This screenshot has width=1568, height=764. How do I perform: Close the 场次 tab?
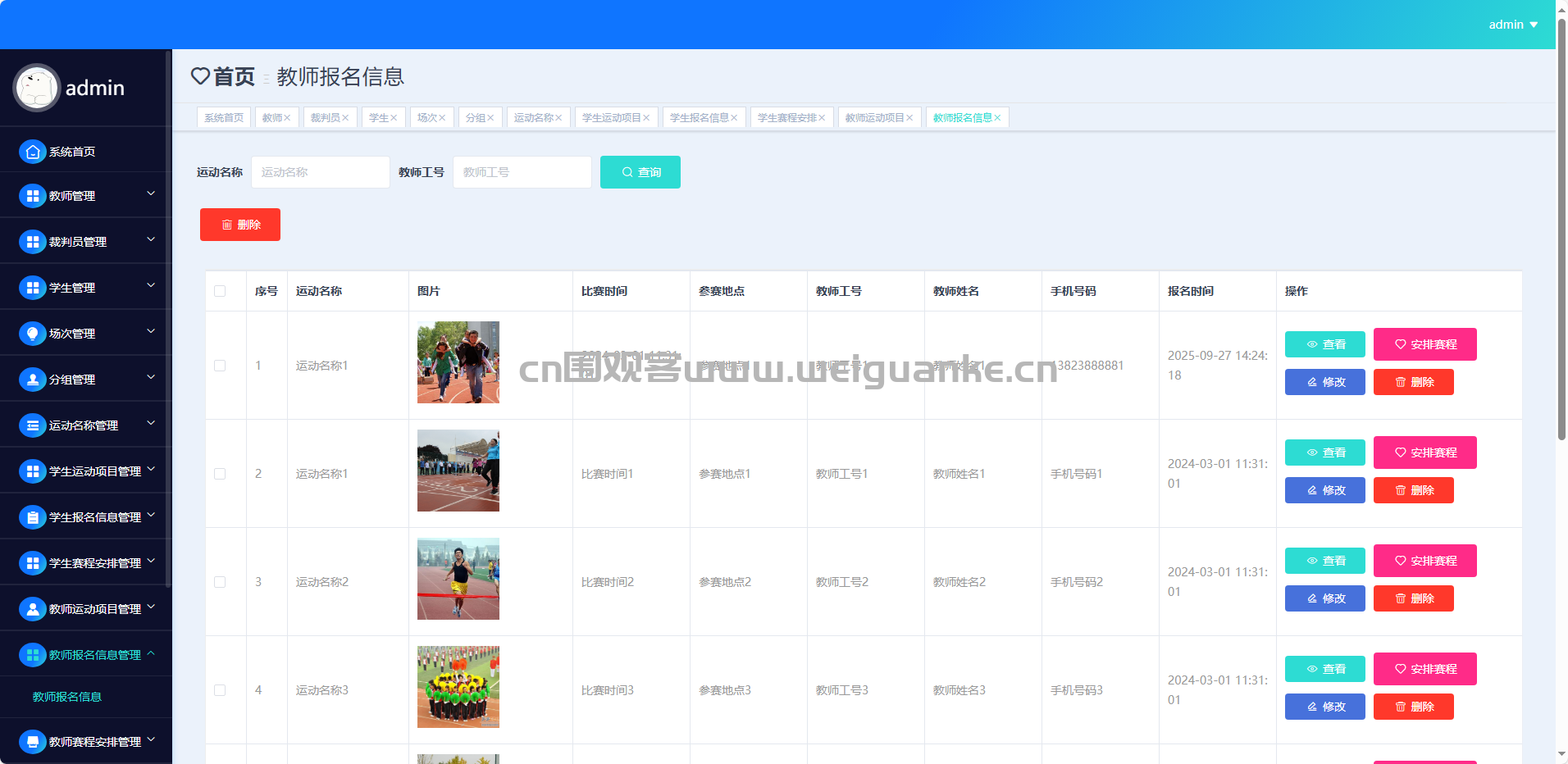[442, 118]
